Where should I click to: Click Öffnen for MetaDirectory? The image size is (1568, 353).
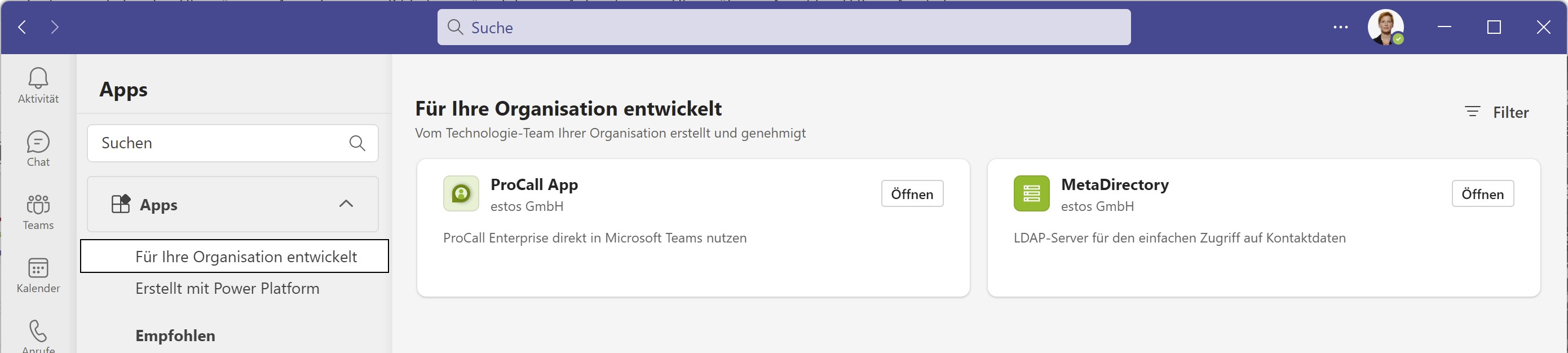pyautogui.click(x=1482, y=194)
